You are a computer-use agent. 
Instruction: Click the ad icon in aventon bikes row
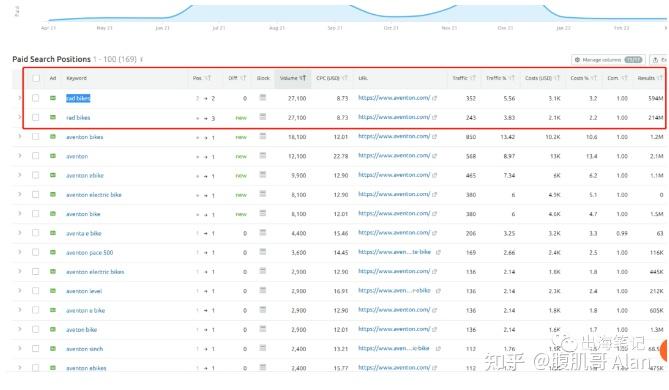point(53,137)
